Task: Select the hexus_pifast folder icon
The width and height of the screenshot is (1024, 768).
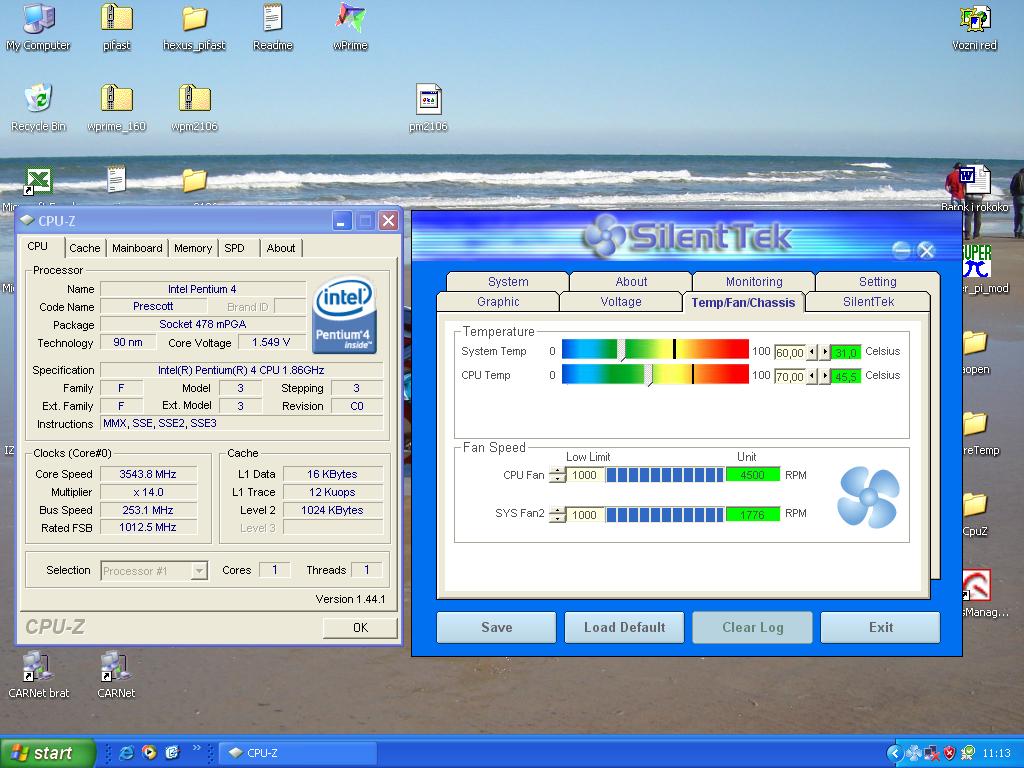Action: pos(194,27)
